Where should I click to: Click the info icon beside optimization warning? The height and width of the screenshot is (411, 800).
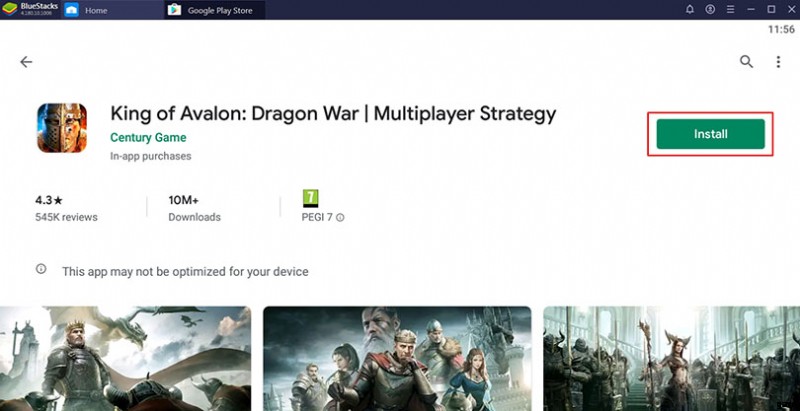click(41, 270)
